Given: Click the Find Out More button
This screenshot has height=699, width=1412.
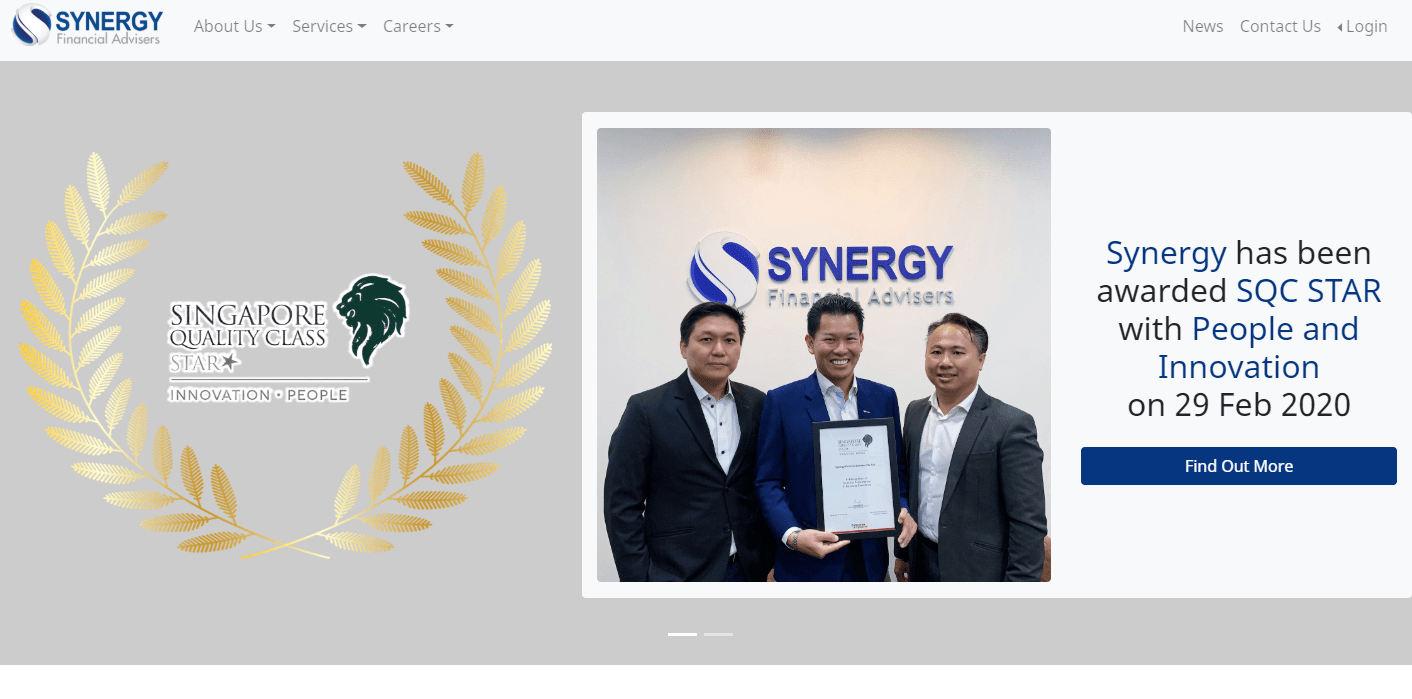Looking at the screenshot, I should 1239,466.
